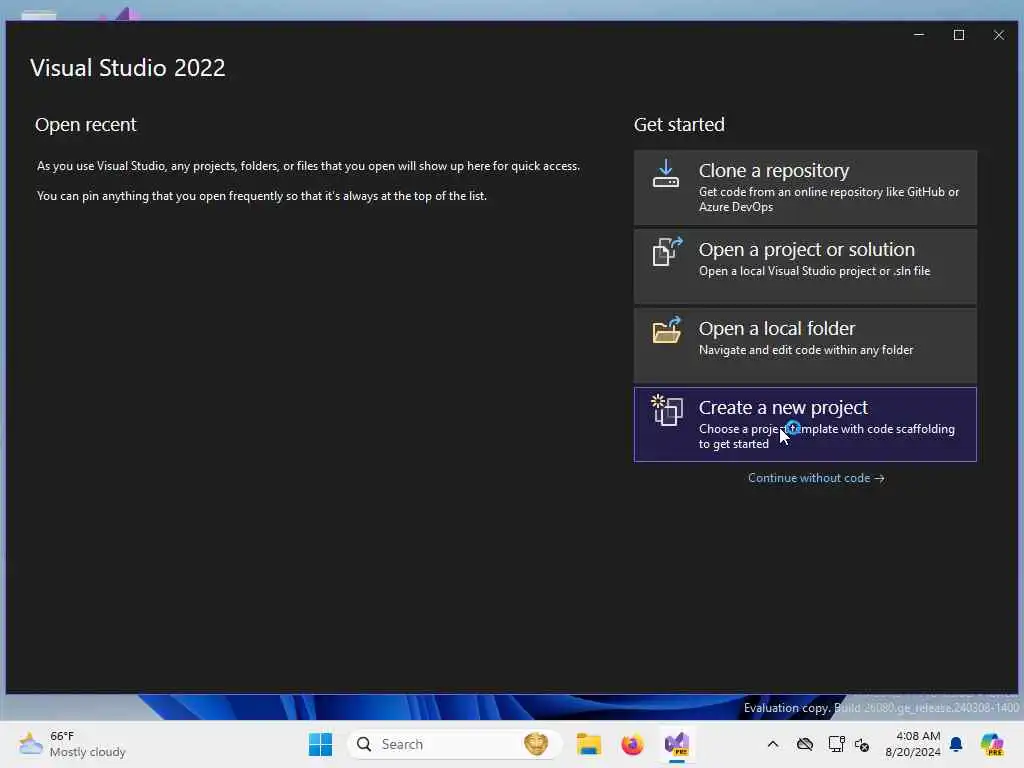Click the taskbar Search box

click(455, 744)
